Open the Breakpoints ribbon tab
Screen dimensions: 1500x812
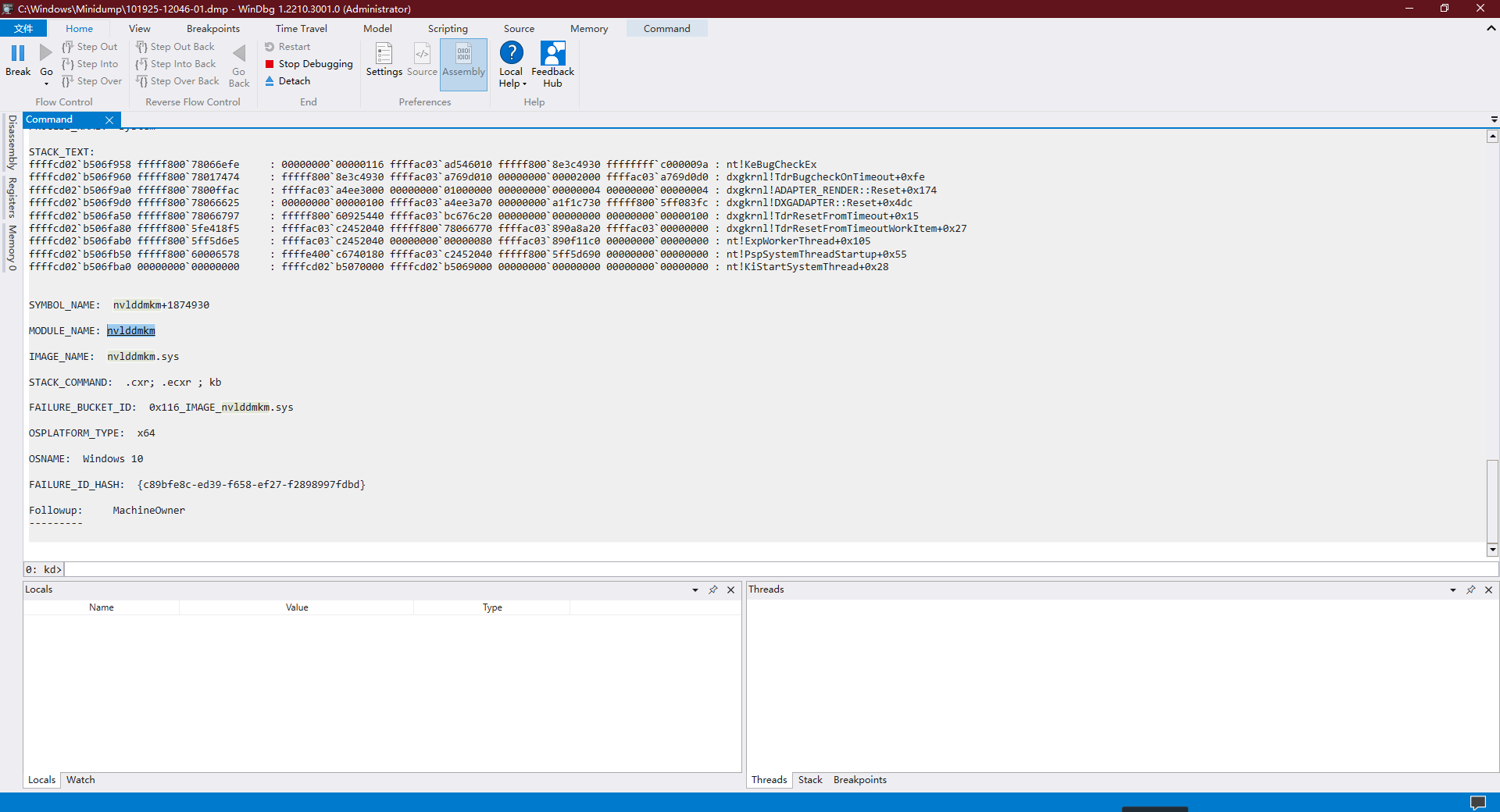(x=213, y=29)
